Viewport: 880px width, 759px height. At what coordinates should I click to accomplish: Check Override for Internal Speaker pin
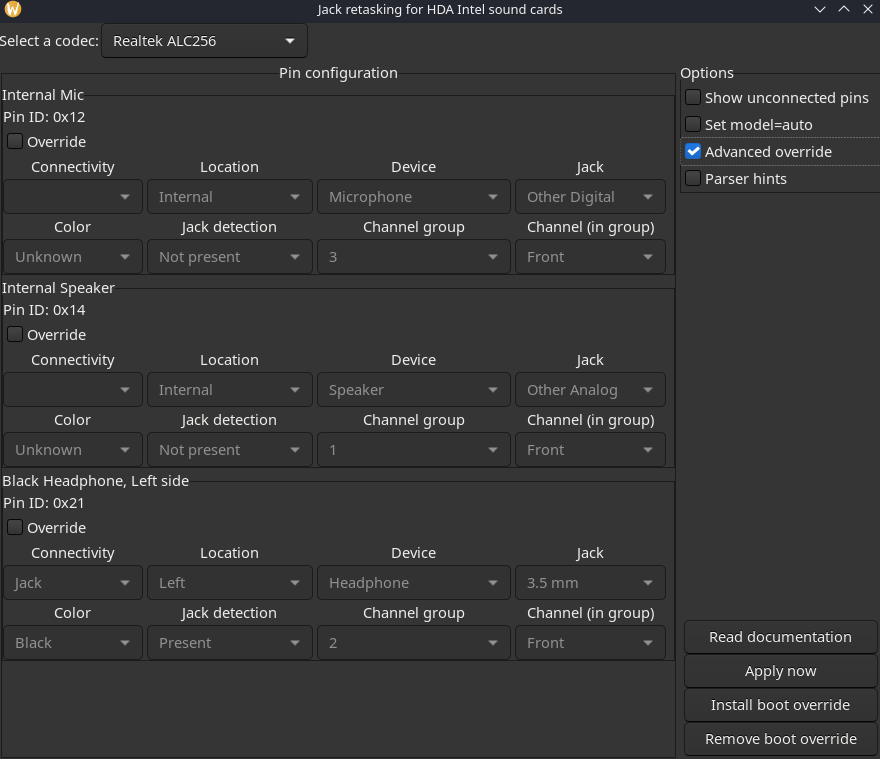coord(15,335)
